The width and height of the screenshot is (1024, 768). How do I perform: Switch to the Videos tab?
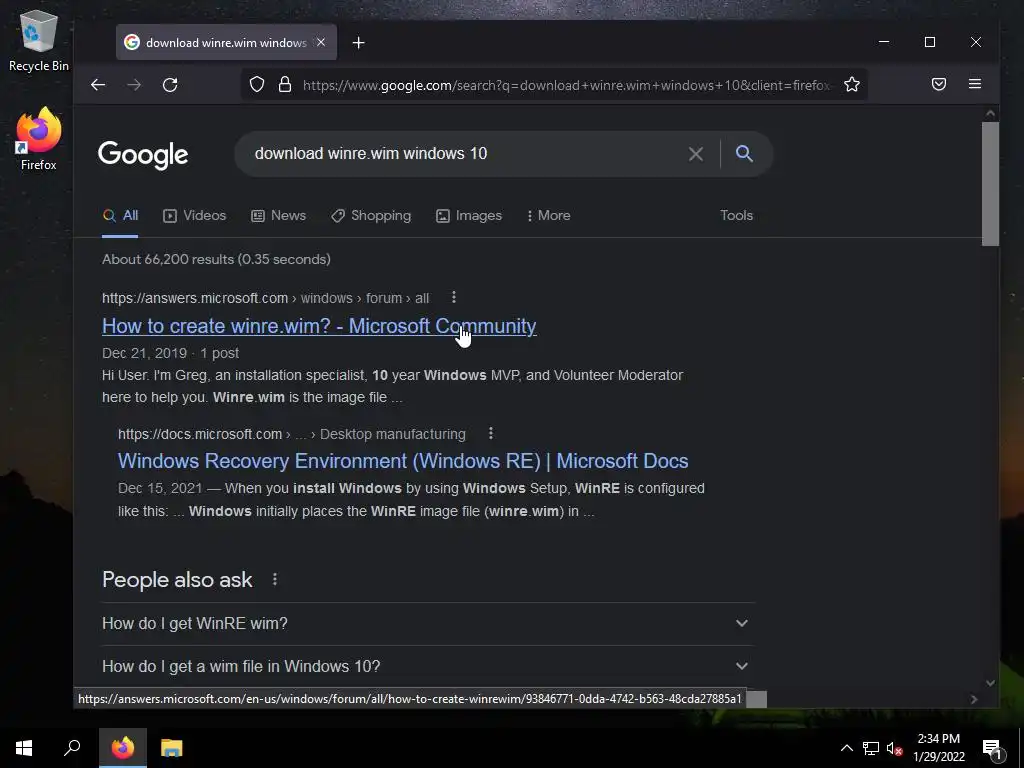[x=195, y=216]
